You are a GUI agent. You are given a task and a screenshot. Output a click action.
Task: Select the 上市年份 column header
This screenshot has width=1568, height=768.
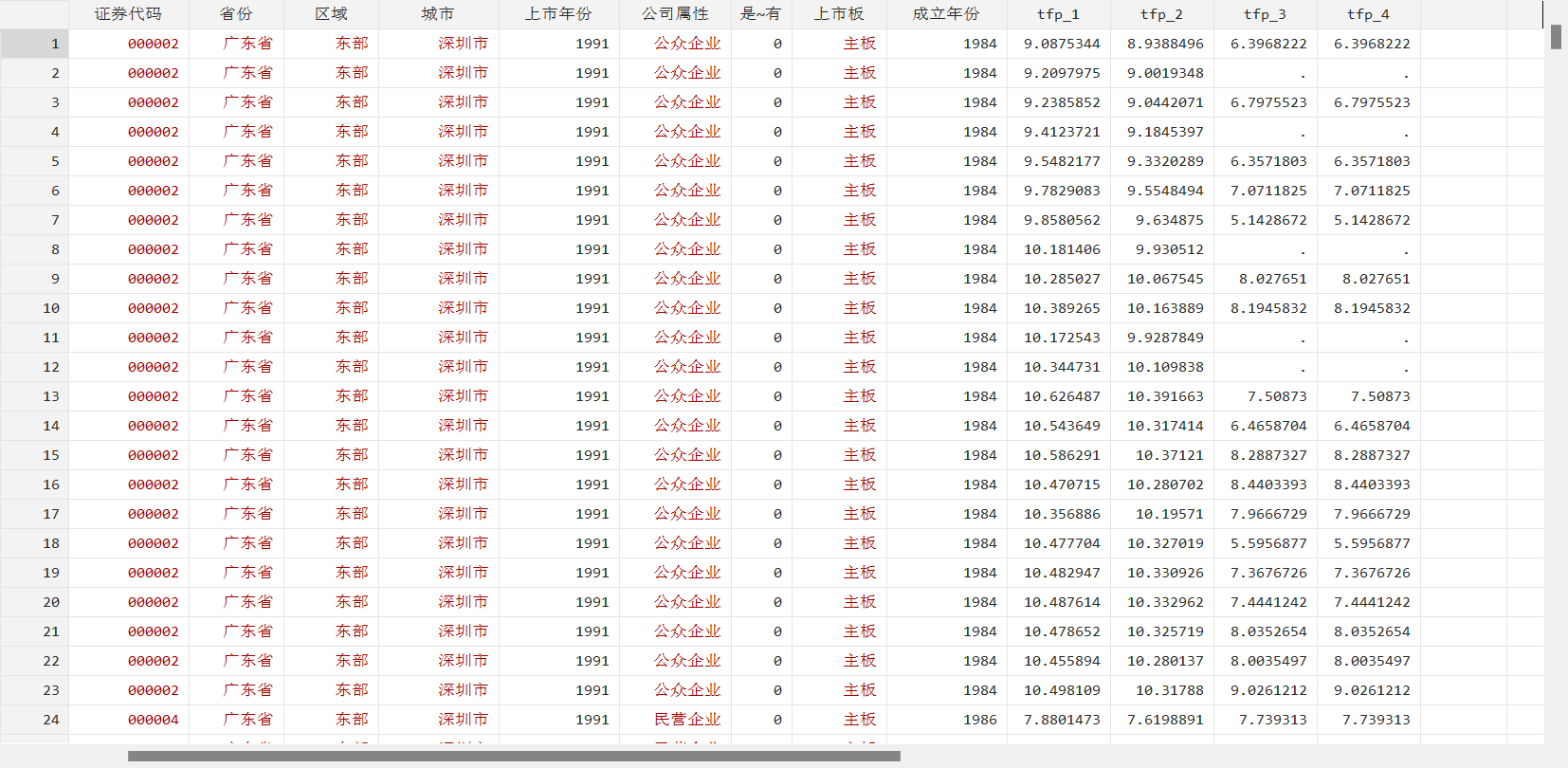[558, 14]
